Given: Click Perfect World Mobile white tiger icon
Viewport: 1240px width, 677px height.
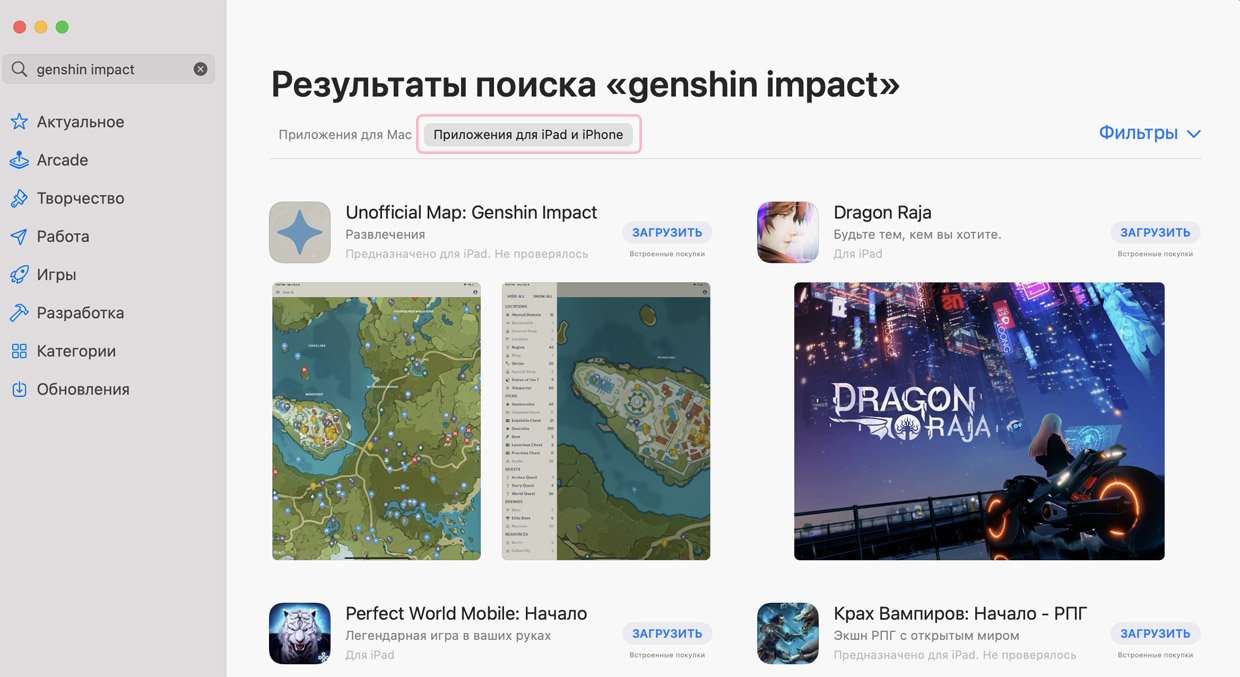Looking at the screenshot, I should (x=300, y=633).
